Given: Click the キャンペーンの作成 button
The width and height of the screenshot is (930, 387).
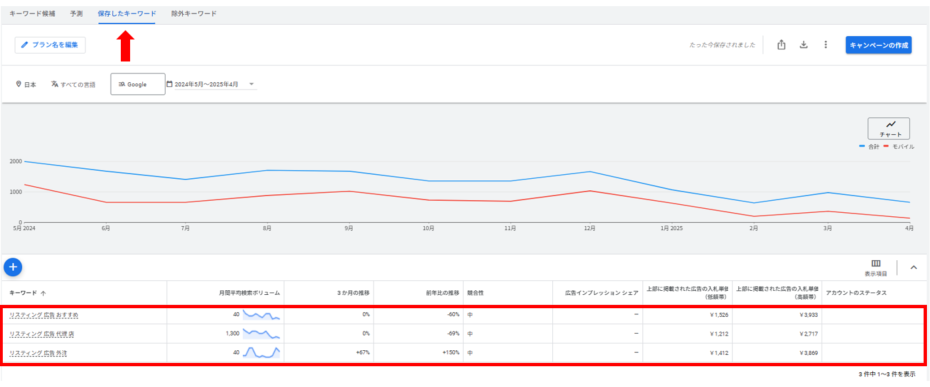Looking at the screenshot, I should point(878,45).
